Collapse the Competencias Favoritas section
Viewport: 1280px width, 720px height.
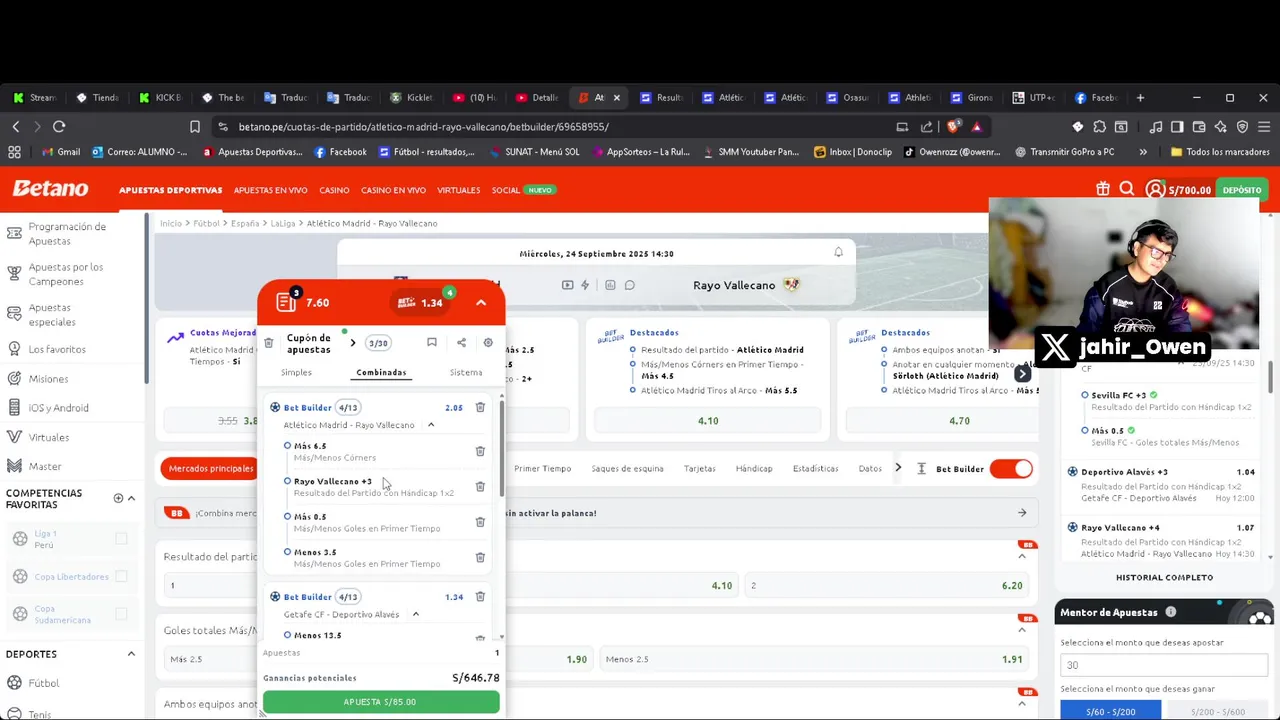(131, 498)
